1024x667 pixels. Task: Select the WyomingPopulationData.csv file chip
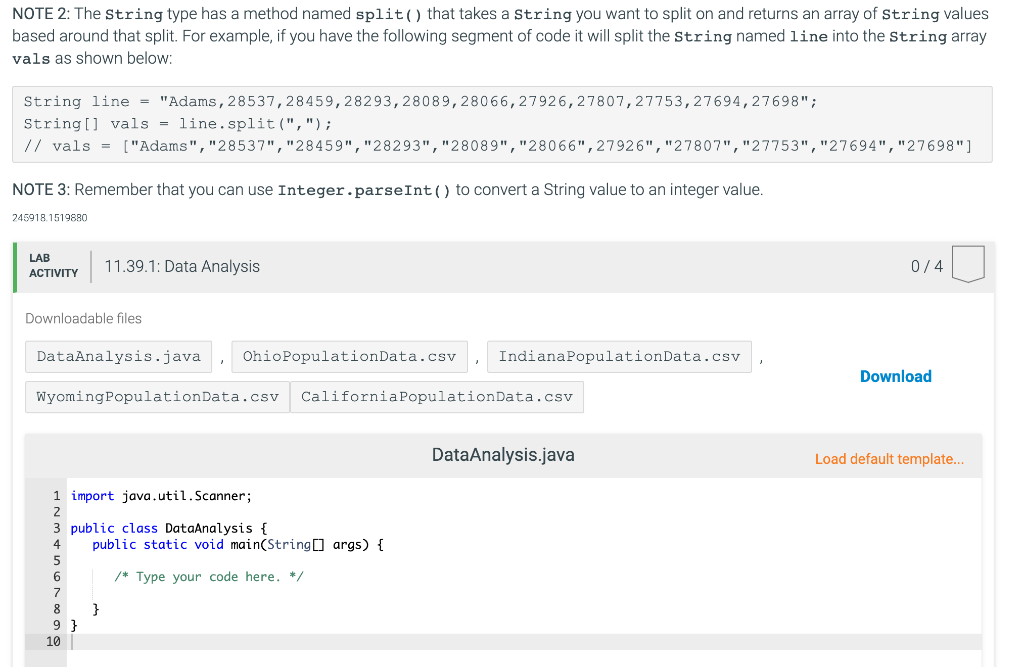(x=155, y=396)
